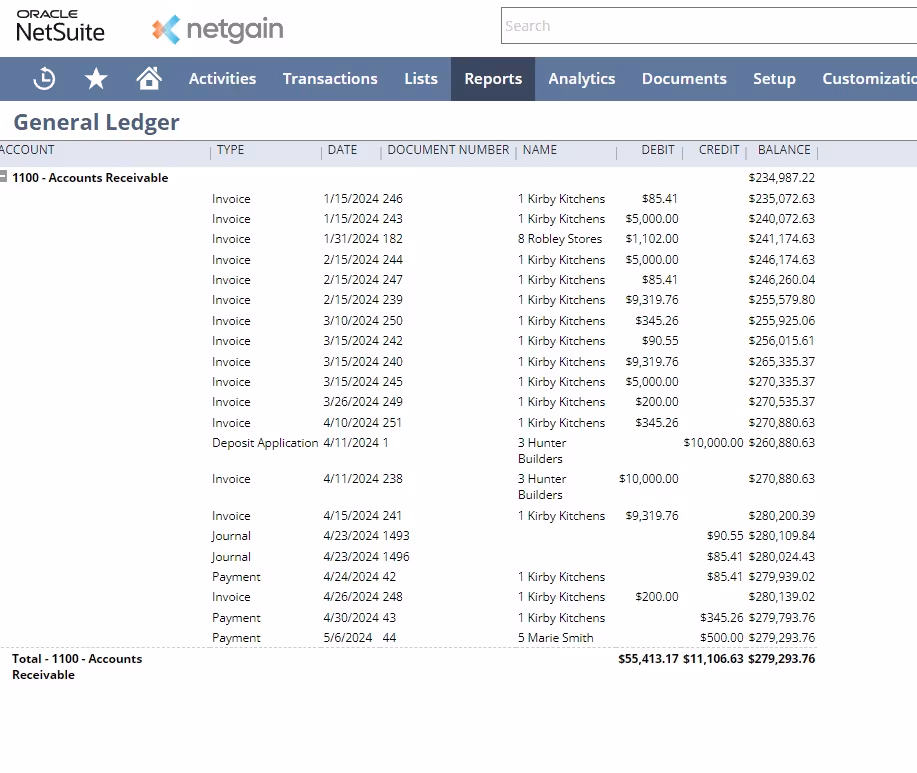Click the Total 1100 Accounts Receivable row

tap(75, 666)
